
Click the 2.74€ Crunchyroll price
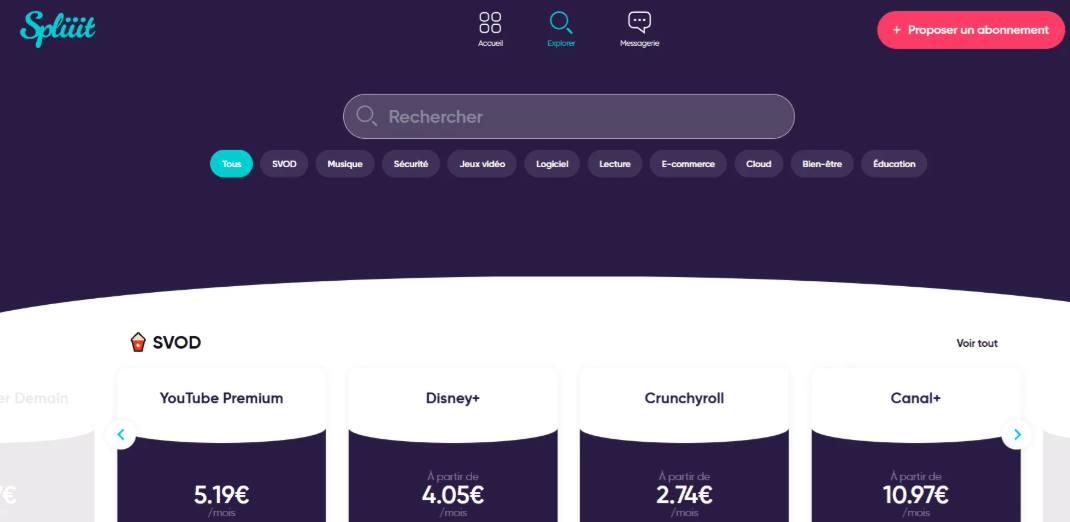[684, 495]
